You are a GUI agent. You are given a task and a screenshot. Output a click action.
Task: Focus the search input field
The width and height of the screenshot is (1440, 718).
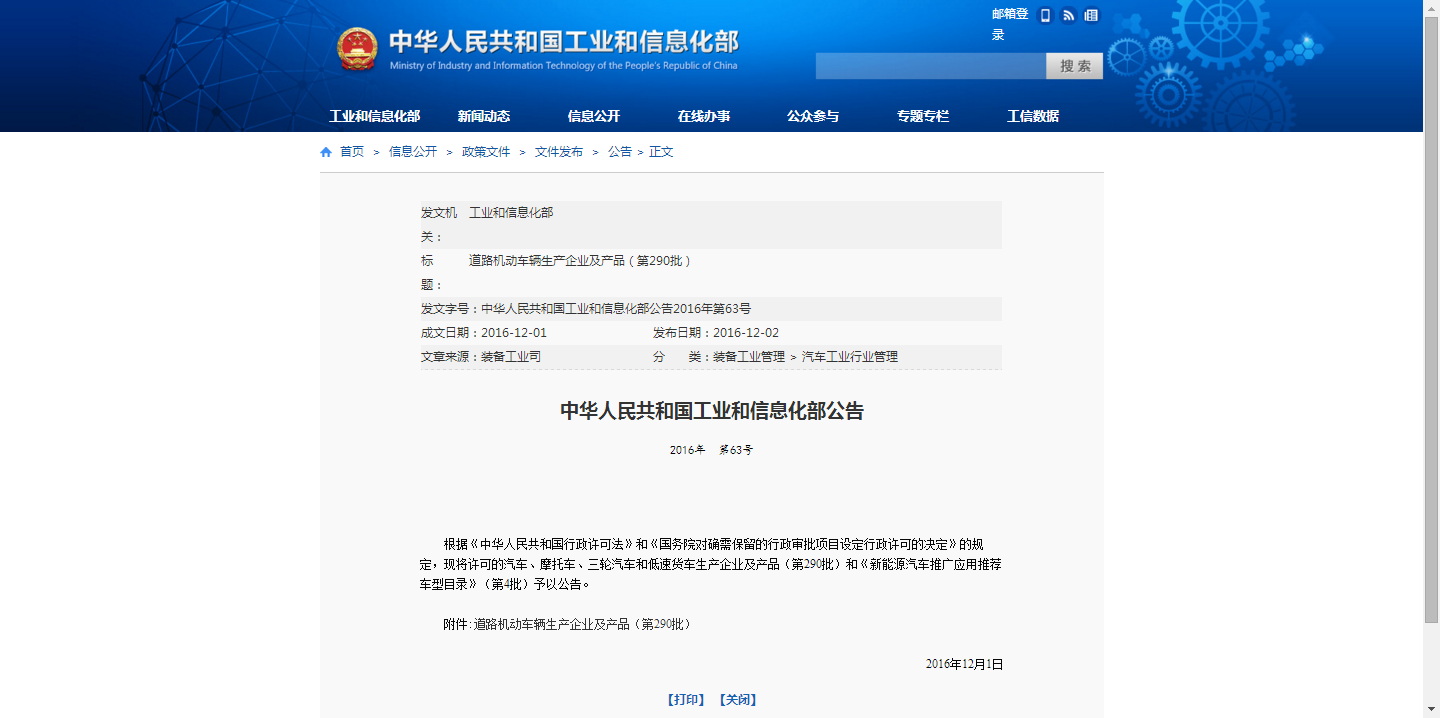click(x=930, y=66)
